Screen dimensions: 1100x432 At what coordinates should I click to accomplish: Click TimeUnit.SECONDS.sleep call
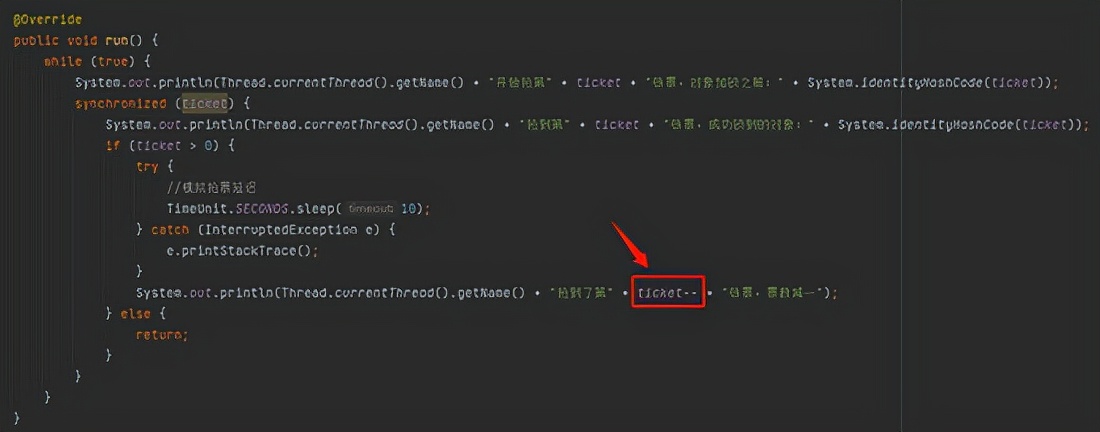click(x=253, y=209)
